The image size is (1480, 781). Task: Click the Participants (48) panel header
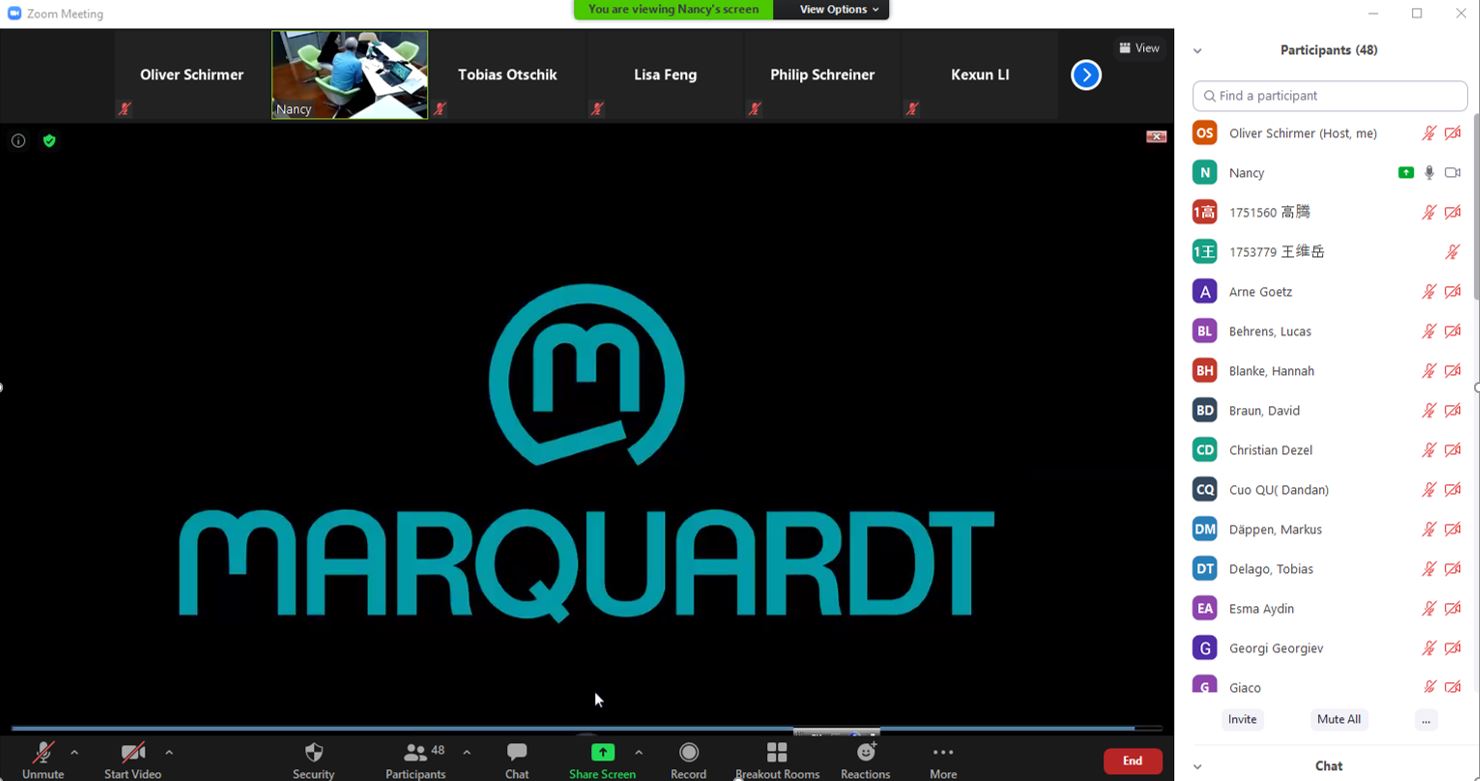pyautogui.click(x=1329, y=50)
